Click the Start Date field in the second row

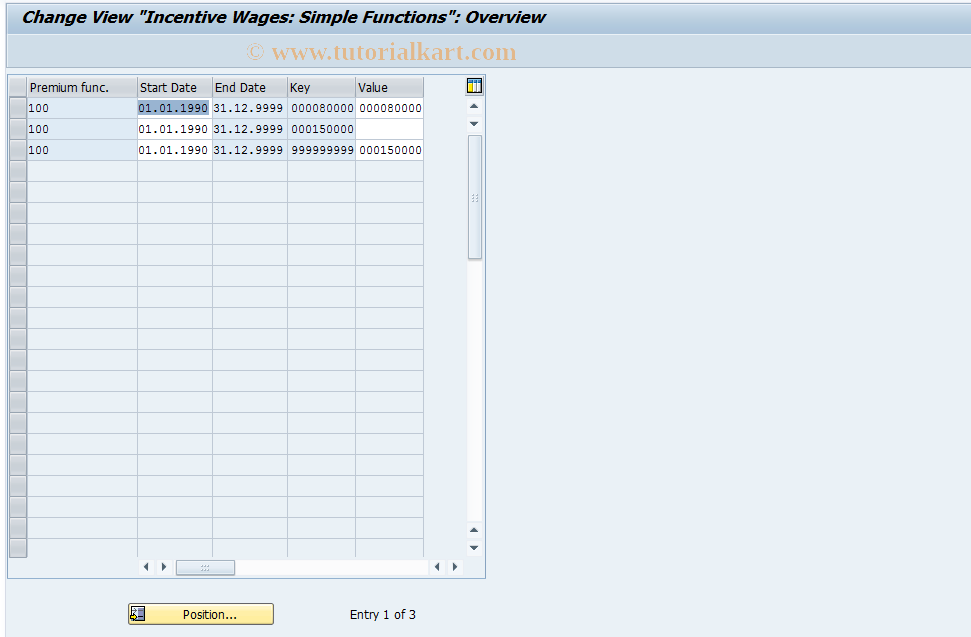click(x=174, y=129)
